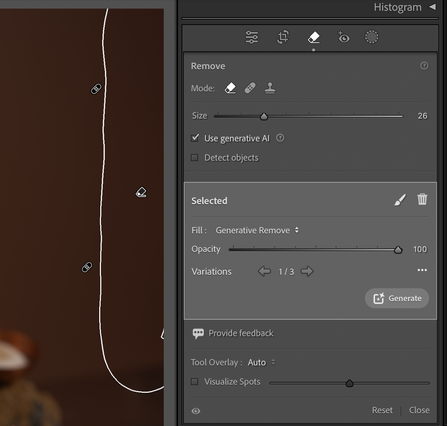Collapse the Histogram panel triangle
The width and height of the screenshot is (447, 426).
point(433,7)
